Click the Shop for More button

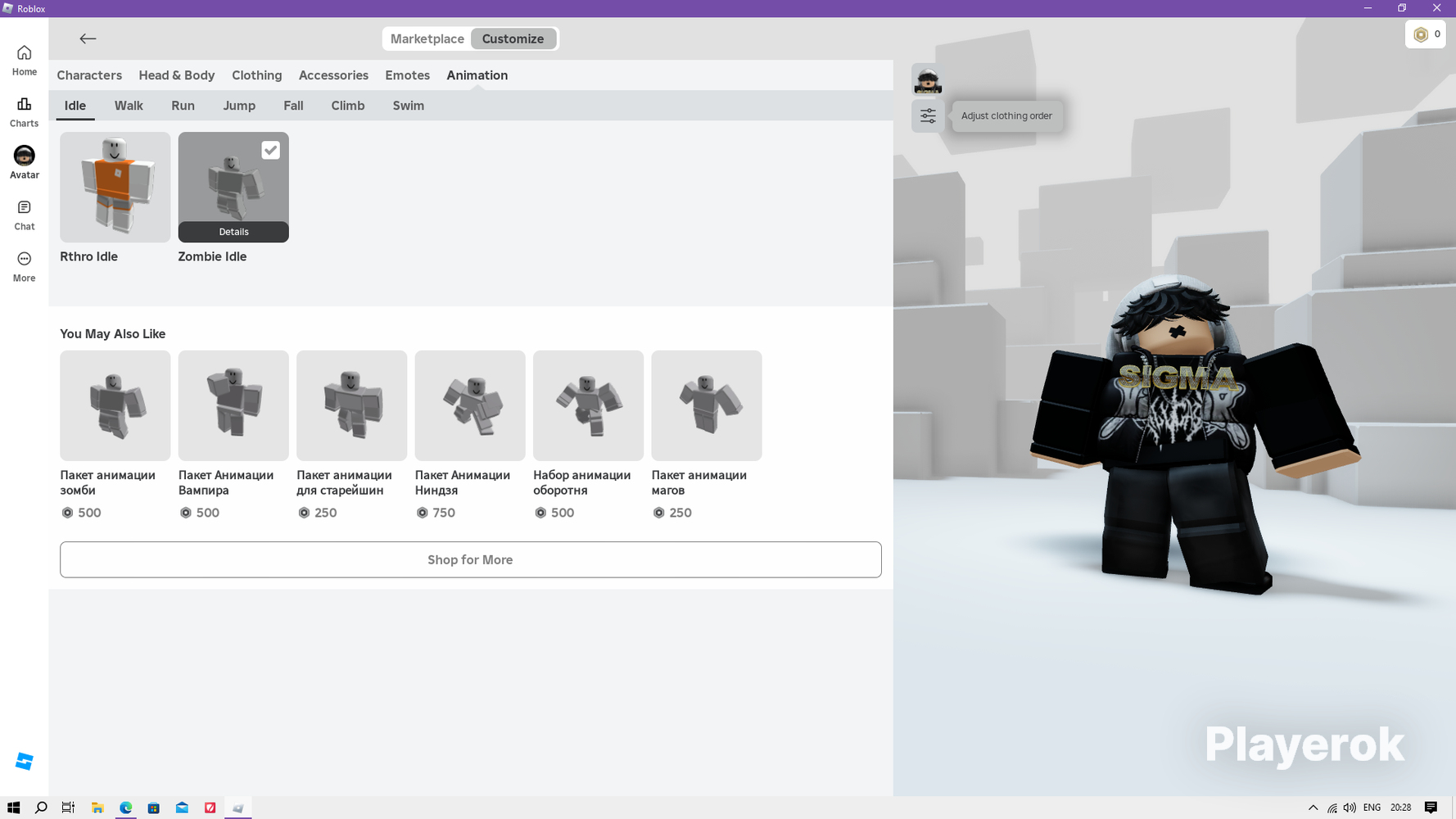(471, 559)
